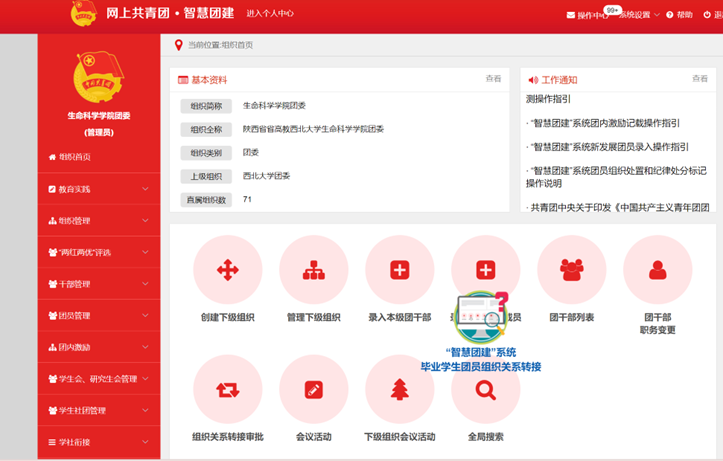Image resolution: width=723 pixels, height=461 pixels.
Task: Select 学生会、研究生会管理 sidebar item
Action: click(x=98, y=379)
